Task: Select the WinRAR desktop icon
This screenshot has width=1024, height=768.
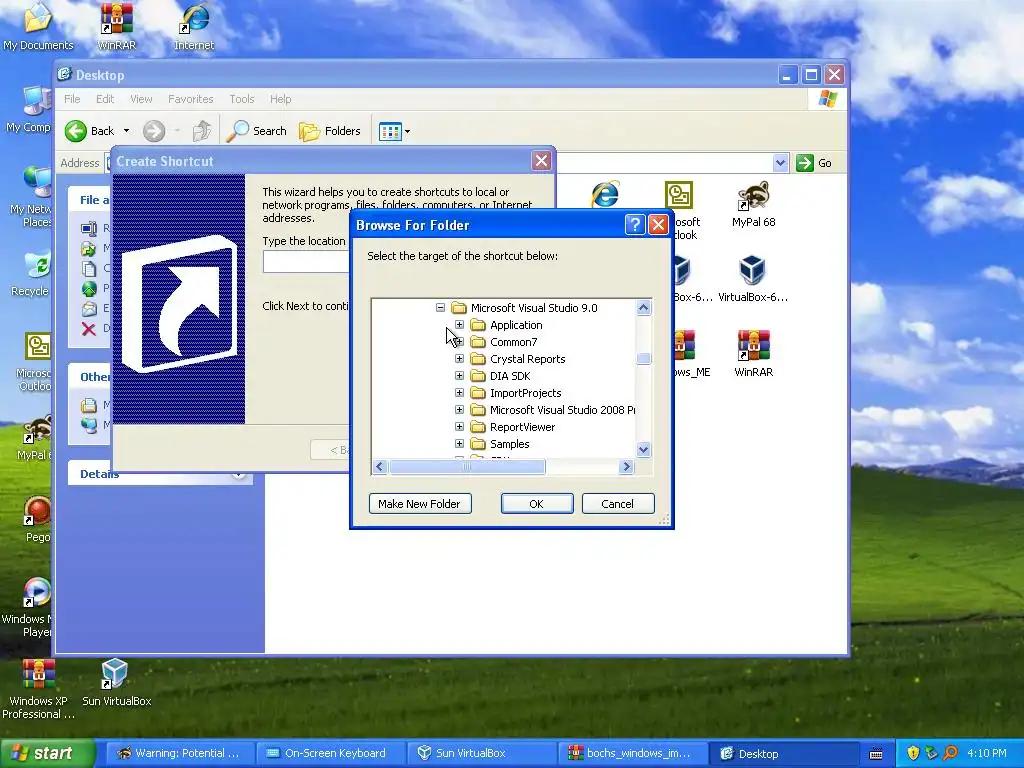Action: tap(117, 26)
